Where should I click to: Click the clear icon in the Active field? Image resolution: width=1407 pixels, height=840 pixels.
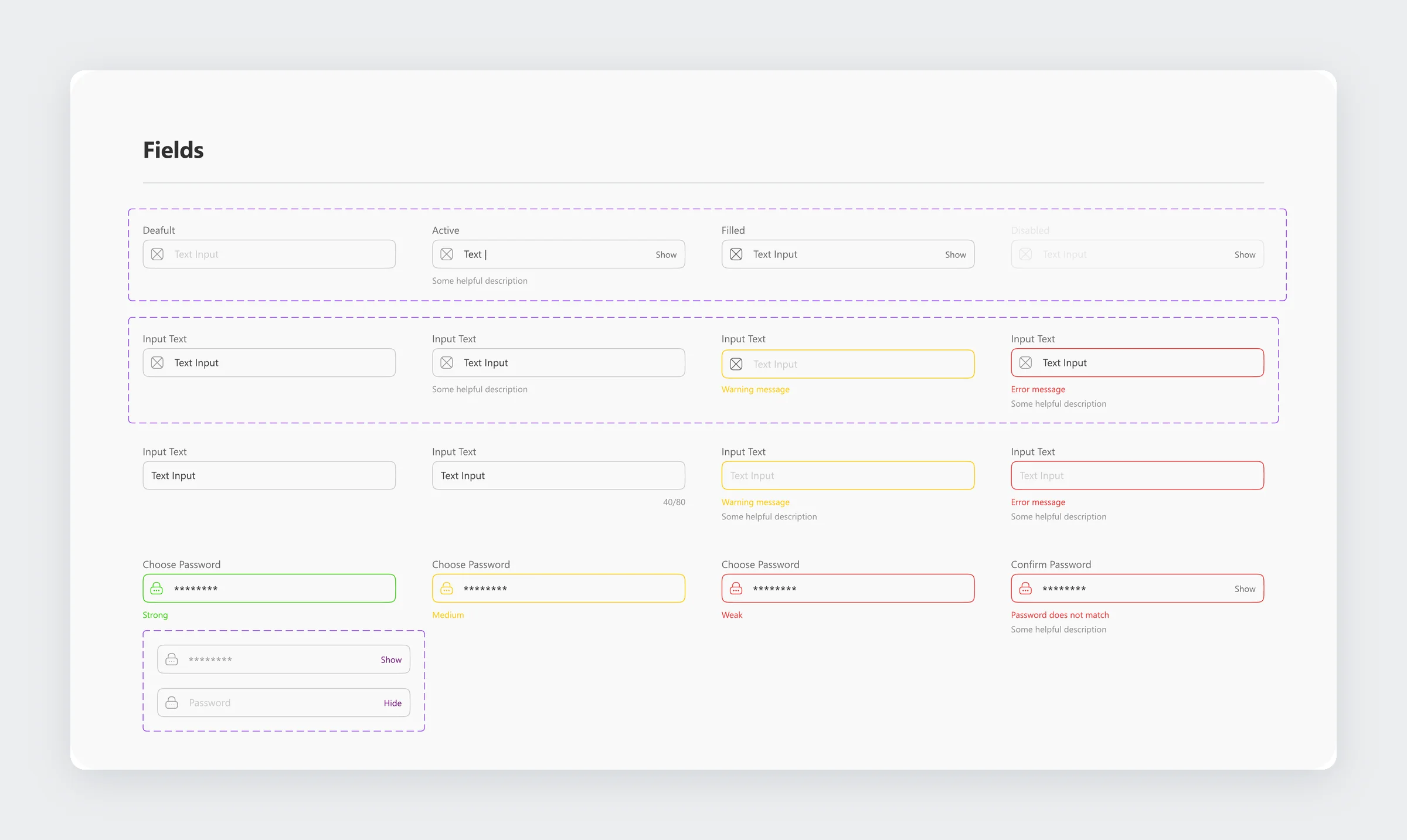447,254
